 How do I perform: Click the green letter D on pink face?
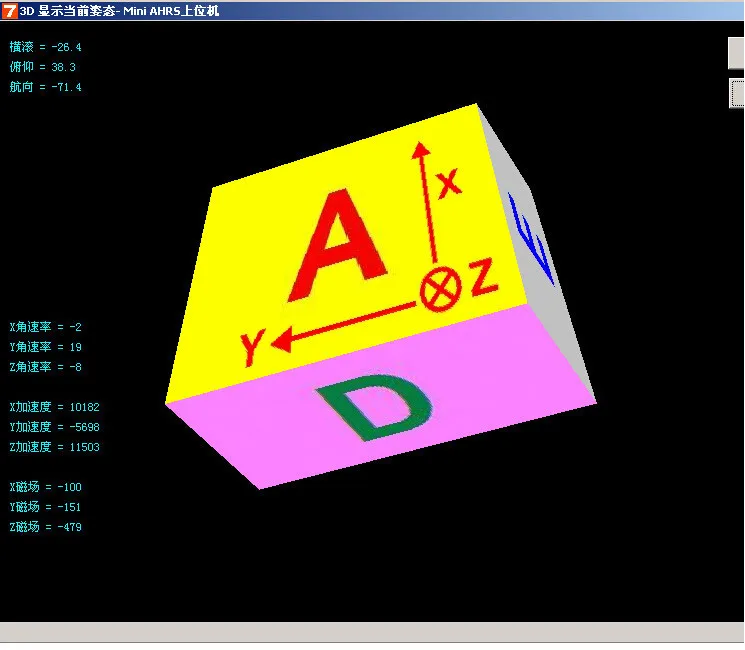click(375, 406)
